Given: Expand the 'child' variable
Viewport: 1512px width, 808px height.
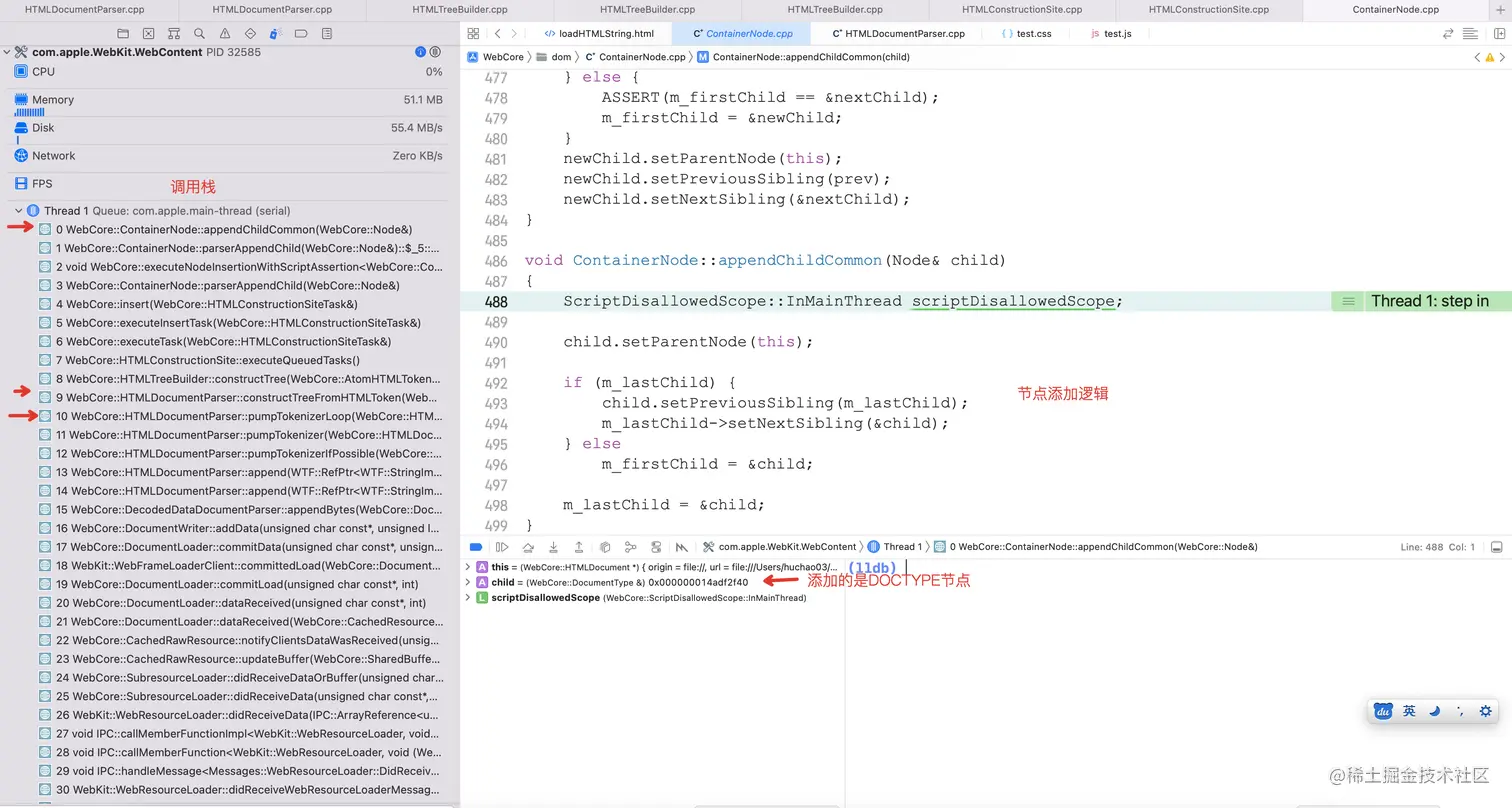Looking at the screenshot, I should (x=467, y=582).
